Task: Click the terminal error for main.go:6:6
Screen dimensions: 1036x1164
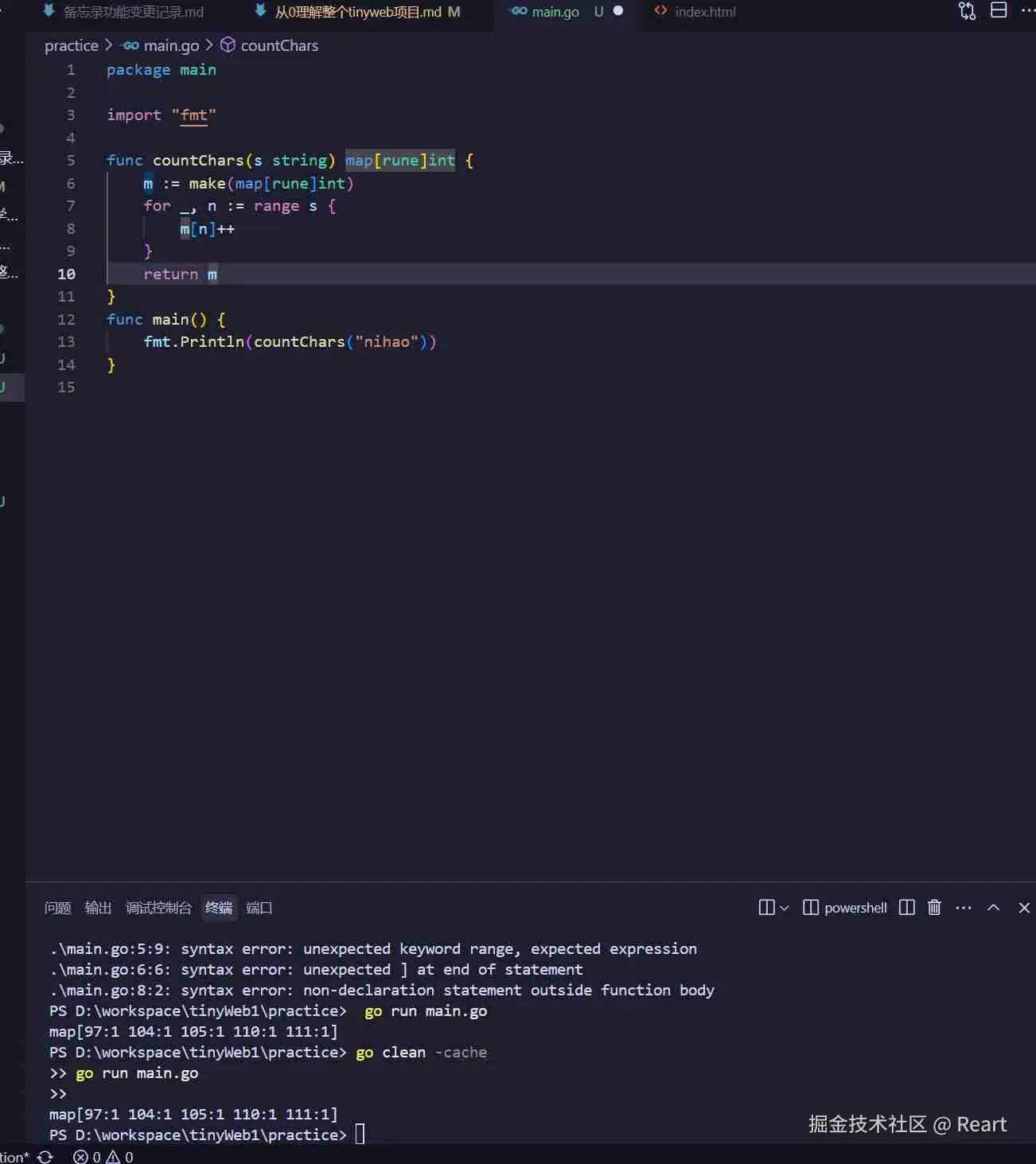Action: [x=316, y=970]
